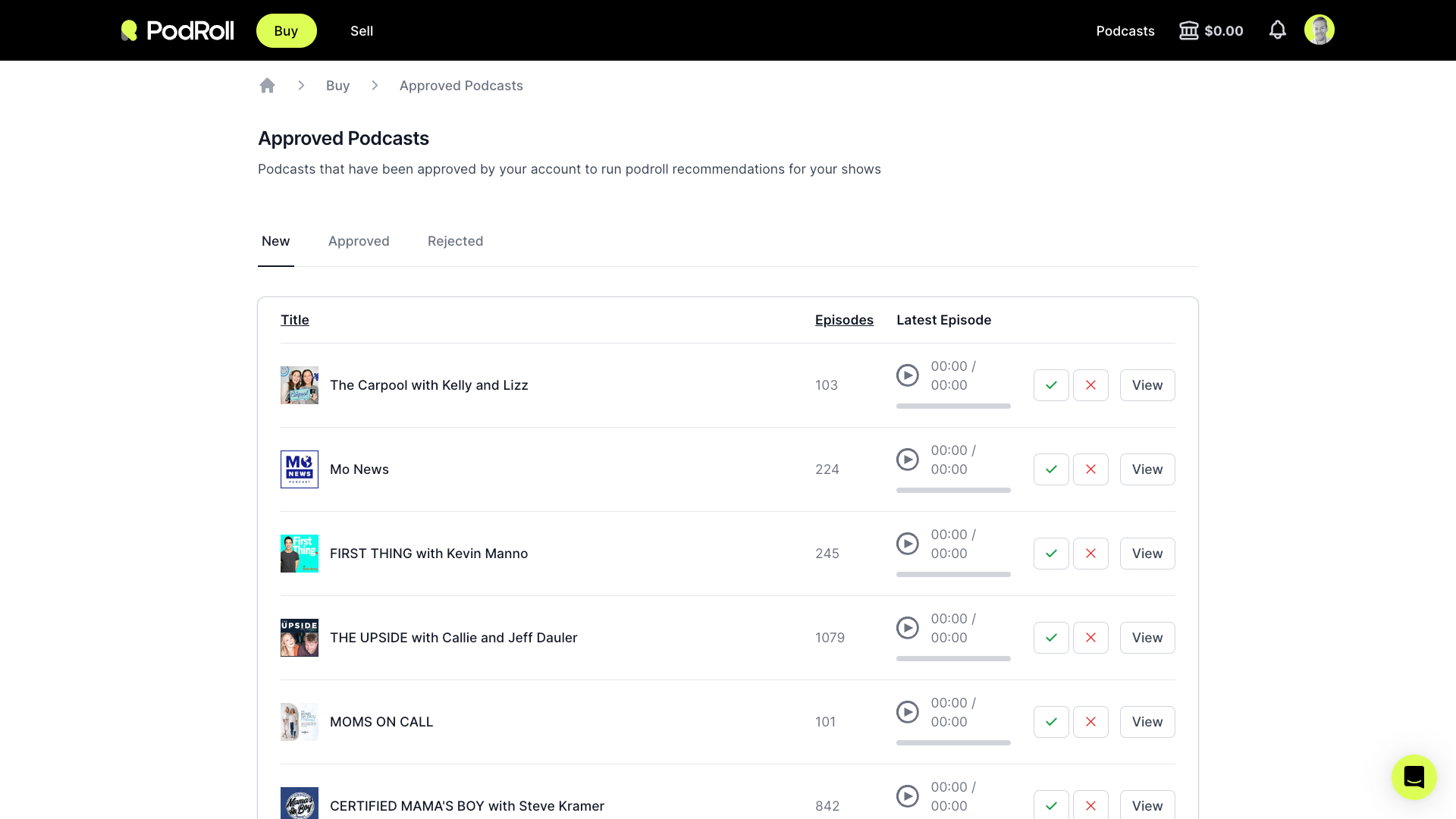Reject Mo News with red X

coord(1090,469)
